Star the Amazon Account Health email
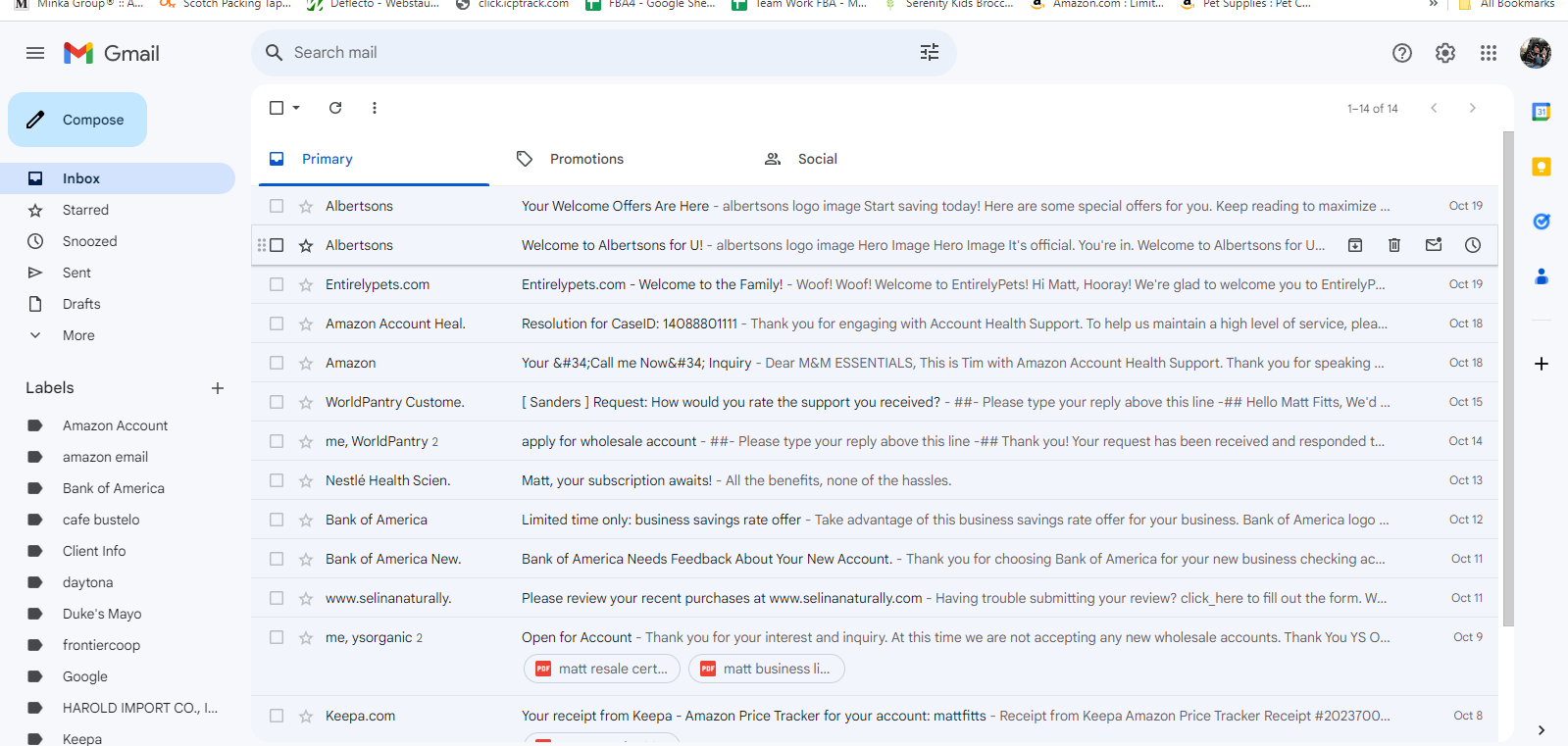The width and height of the screenshot is (1568, 746). coord(306,323)
